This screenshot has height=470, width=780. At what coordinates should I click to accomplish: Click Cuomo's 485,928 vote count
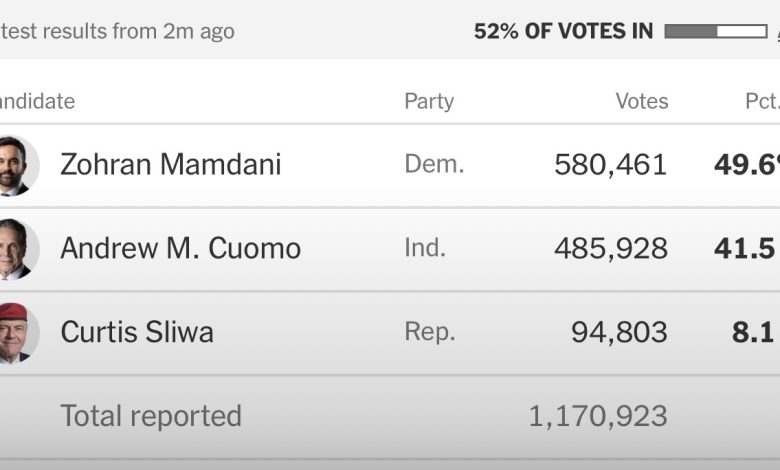pos(610,249)
